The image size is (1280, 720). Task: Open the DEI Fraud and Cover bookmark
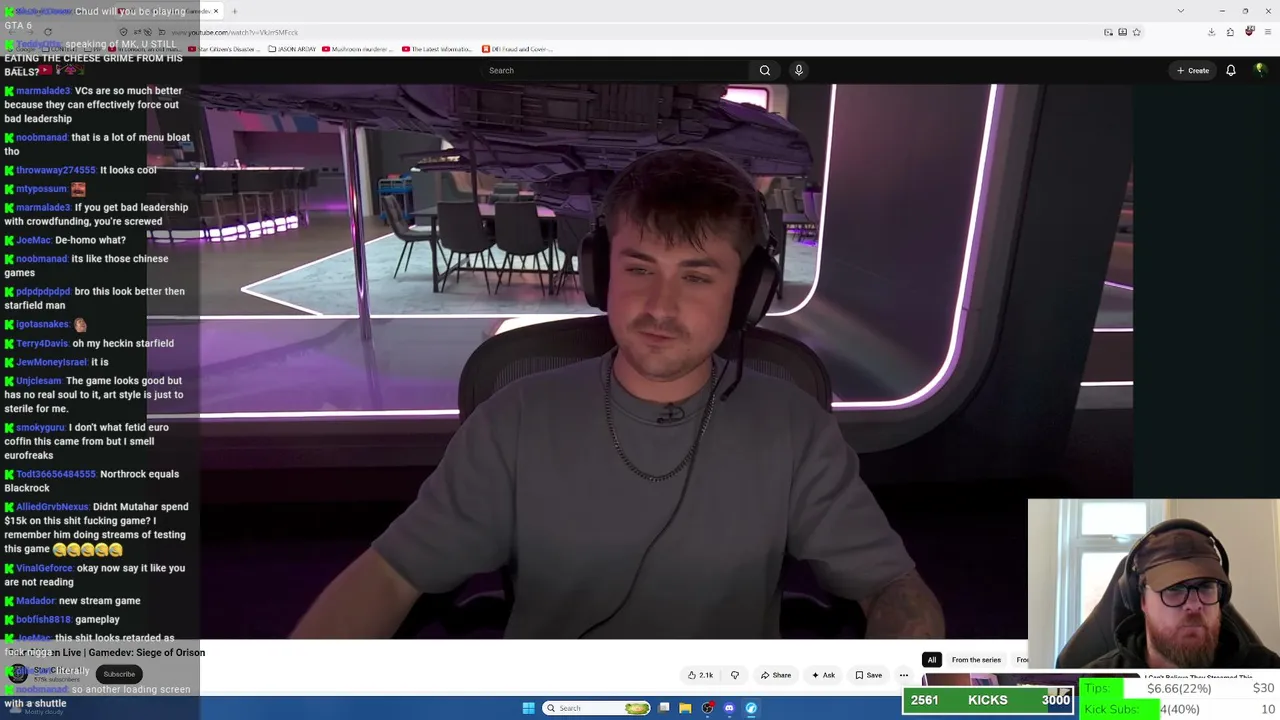pyautogui.click(x=517, y=49)
